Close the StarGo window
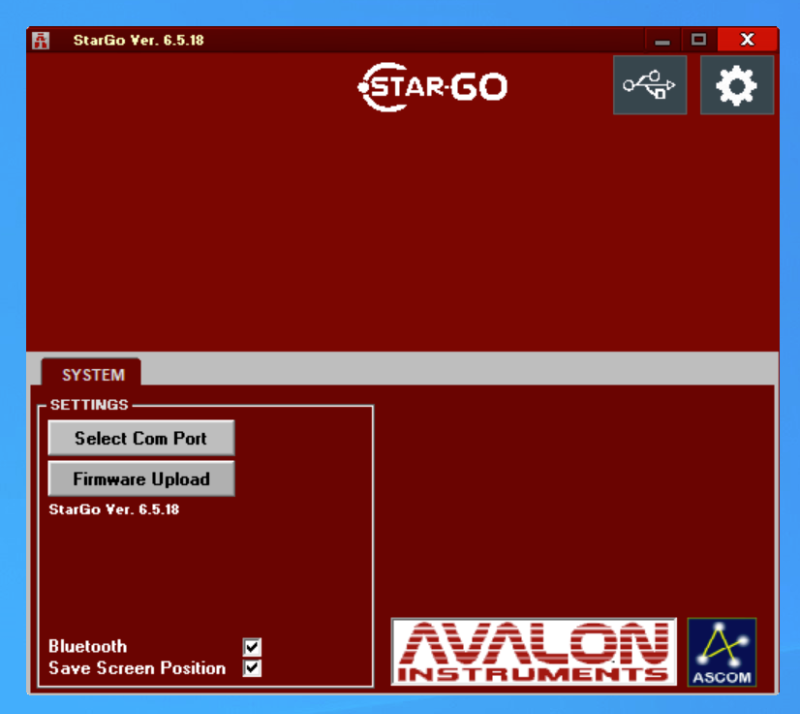Image resolution: width=800 pixels, height=714 pixels. pyautogui.click(x=747, y=39)
